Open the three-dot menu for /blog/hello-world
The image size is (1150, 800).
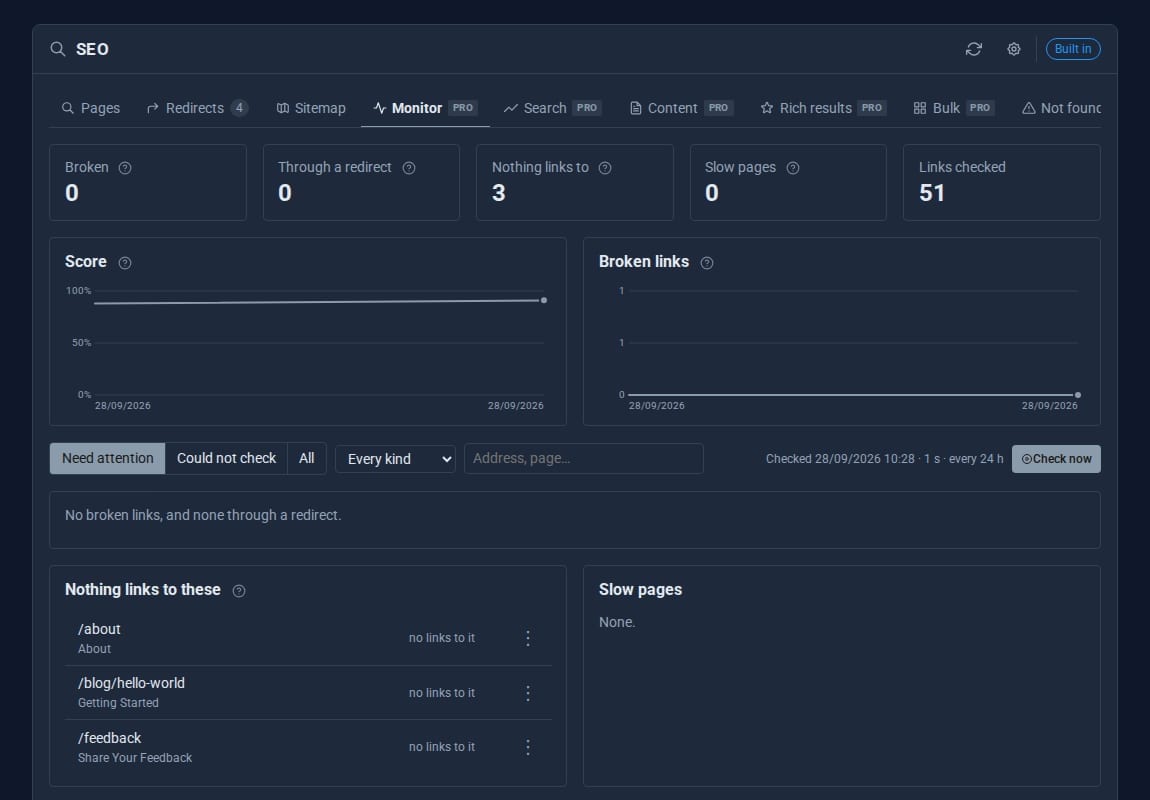[528, 693]
